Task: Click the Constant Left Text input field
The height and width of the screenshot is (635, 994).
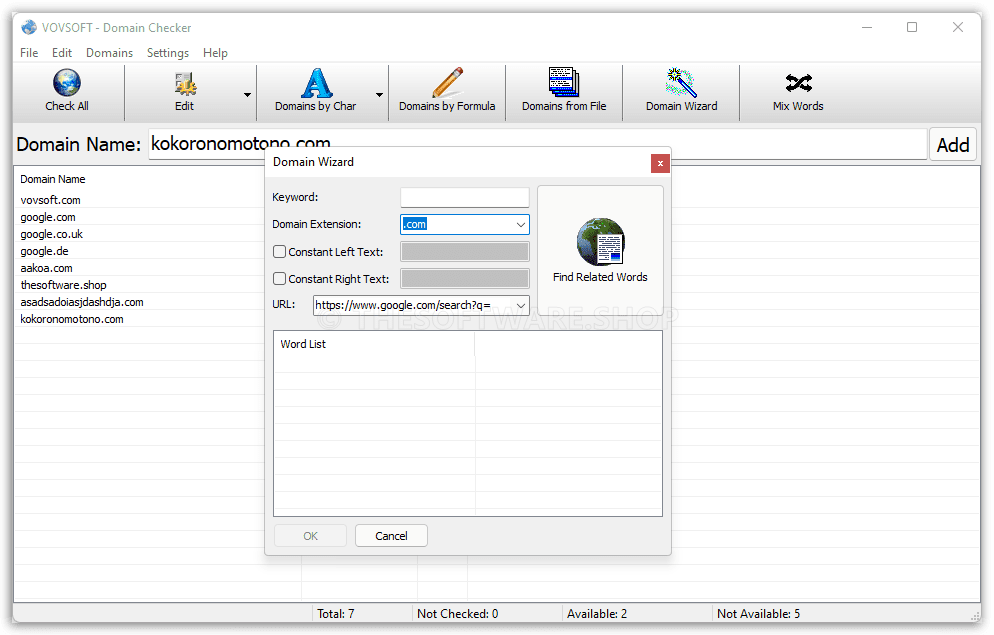Action: point(465,252)
